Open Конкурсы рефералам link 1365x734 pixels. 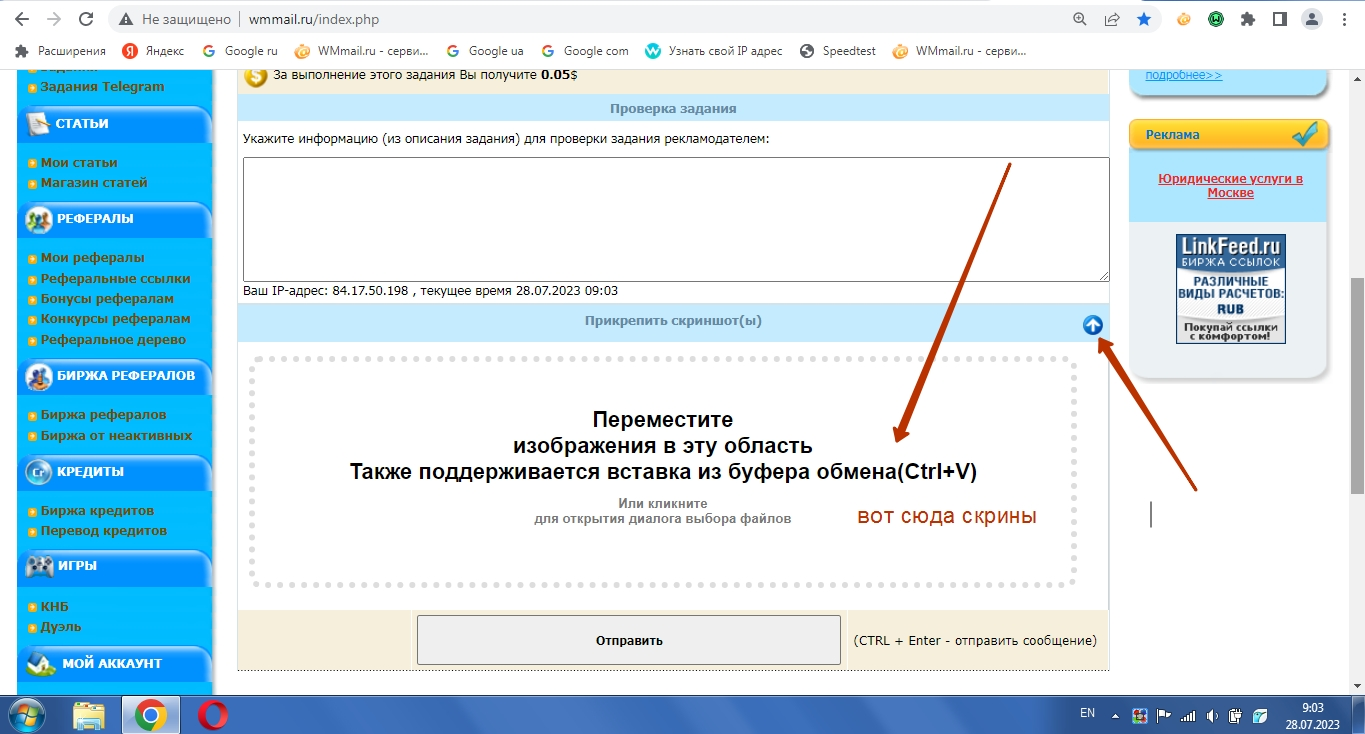(115, 318)
